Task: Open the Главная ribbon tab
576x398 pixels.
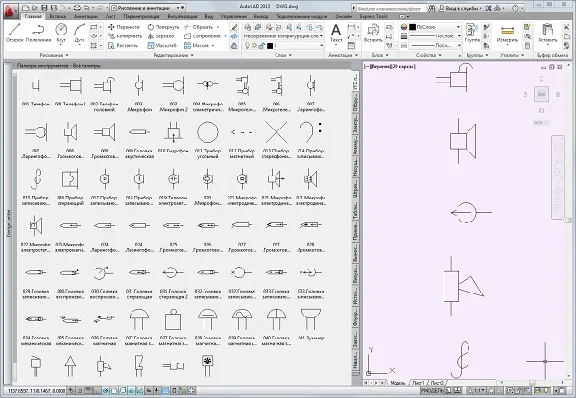Action: tap(33, 16)
